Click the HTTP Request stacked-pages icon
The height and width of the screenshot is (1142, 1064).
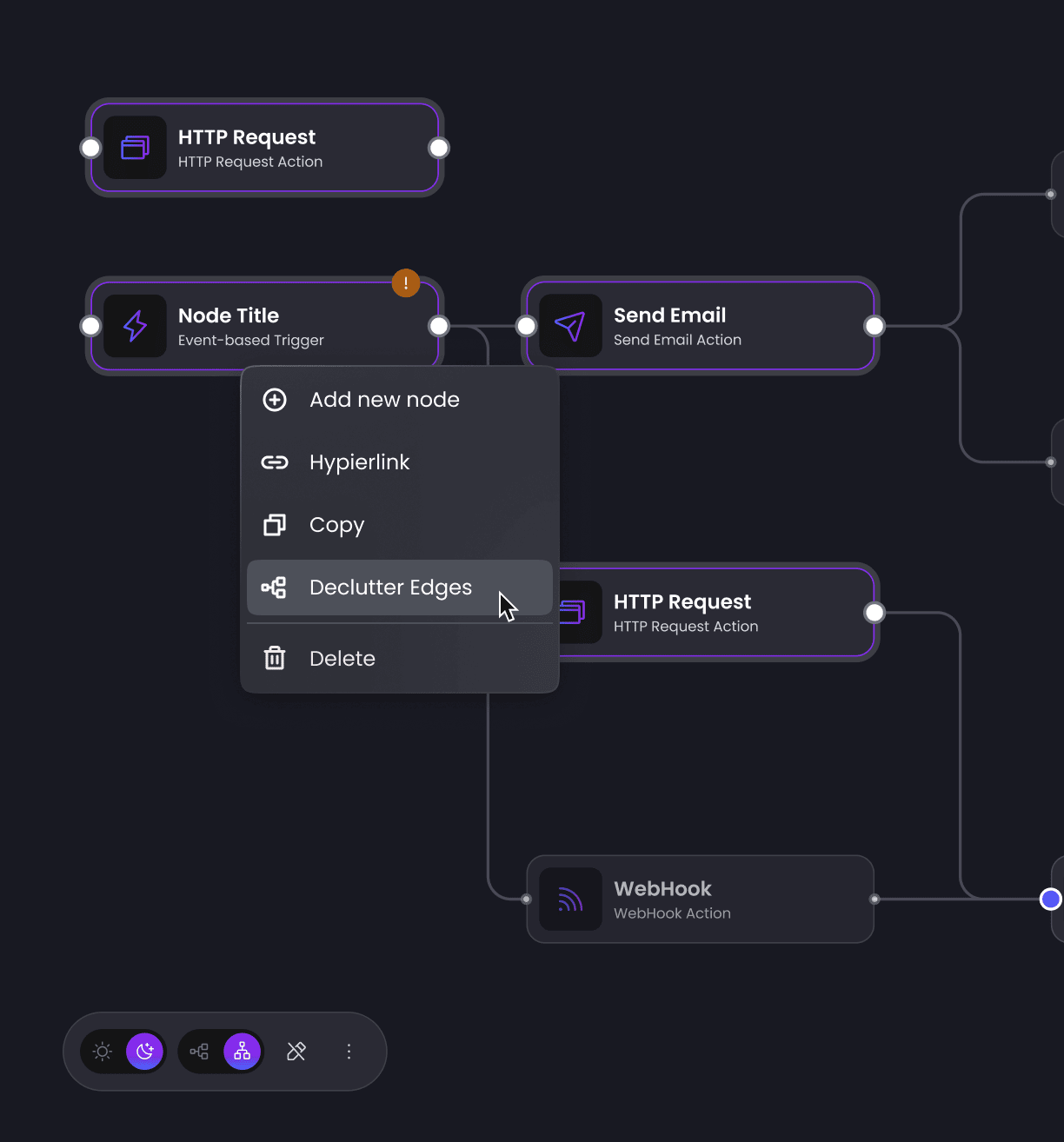tap(135, 148)
